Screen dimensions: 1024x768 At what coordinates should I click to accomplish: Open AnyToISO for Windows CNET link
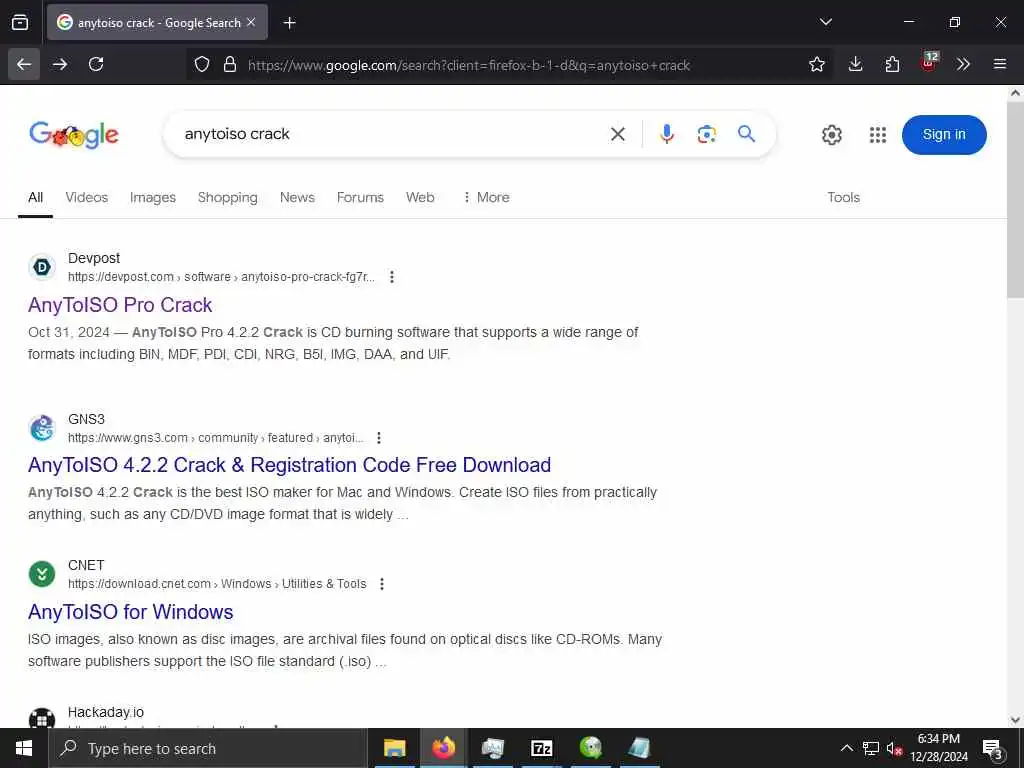131,612
